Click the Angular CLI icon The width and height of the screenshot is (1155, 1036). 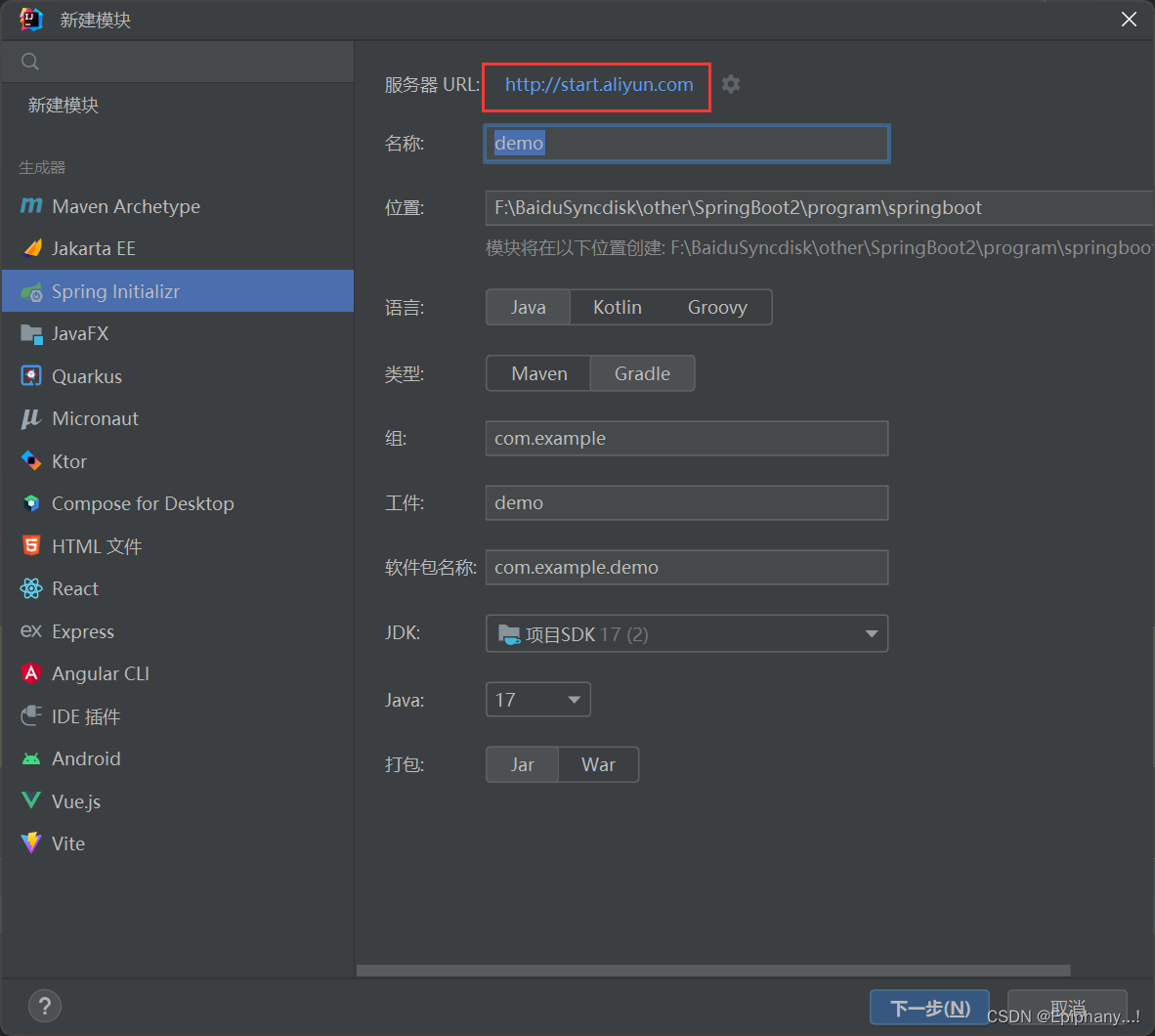31,673
